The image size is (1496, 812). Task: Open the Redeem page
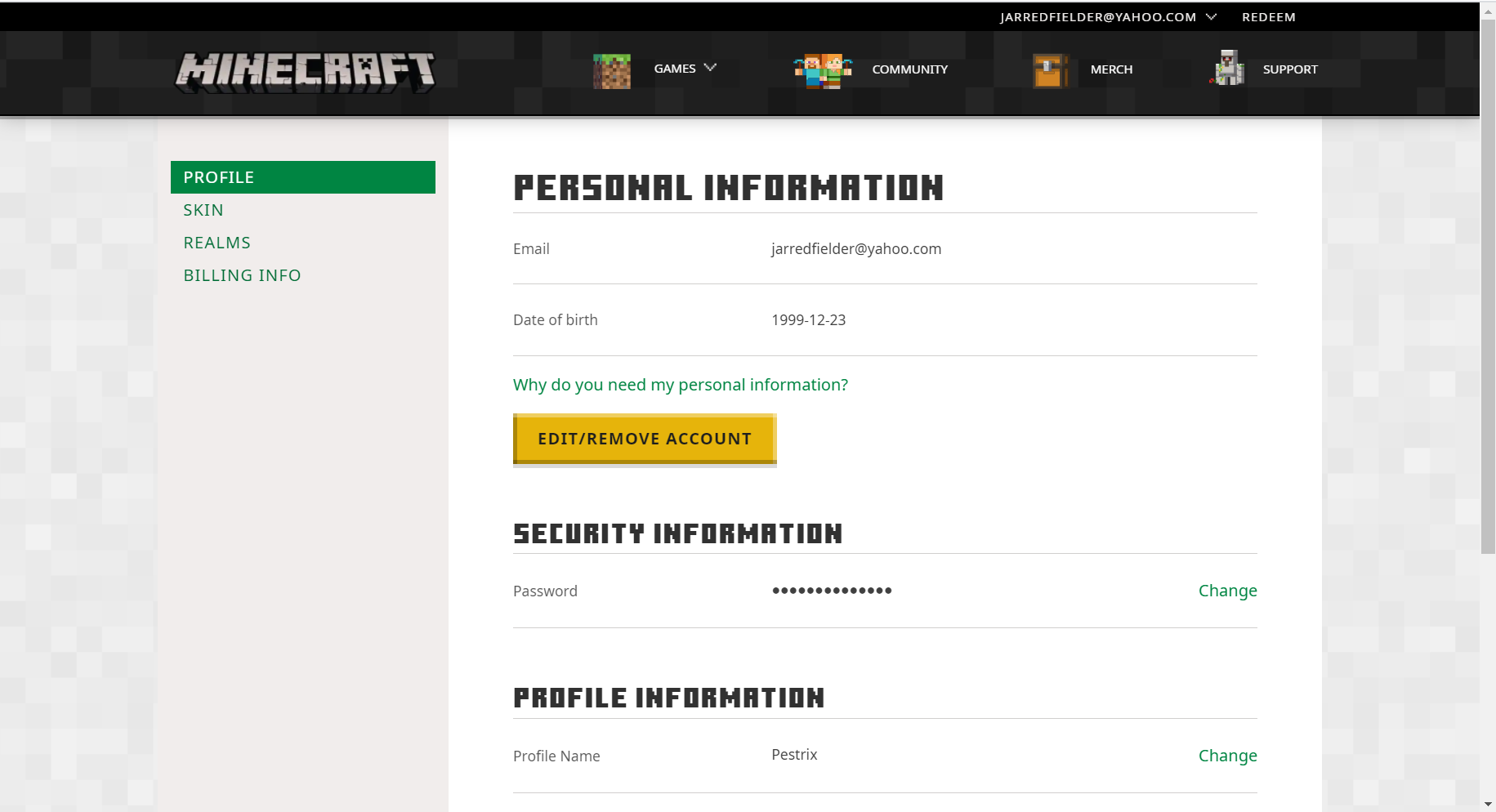(x=1268, y=17)
